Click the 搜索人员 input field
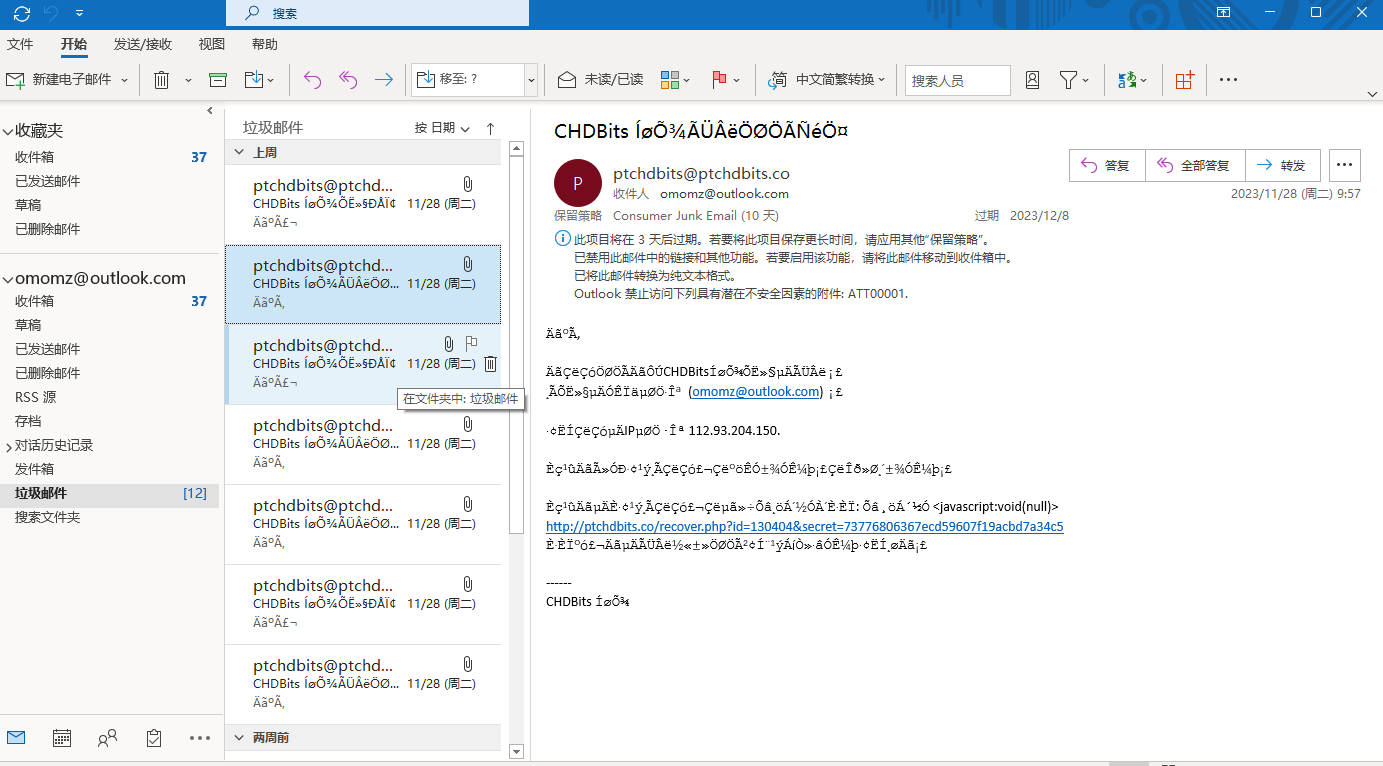This screenshot has height=766, width=1383. (958, 80)
